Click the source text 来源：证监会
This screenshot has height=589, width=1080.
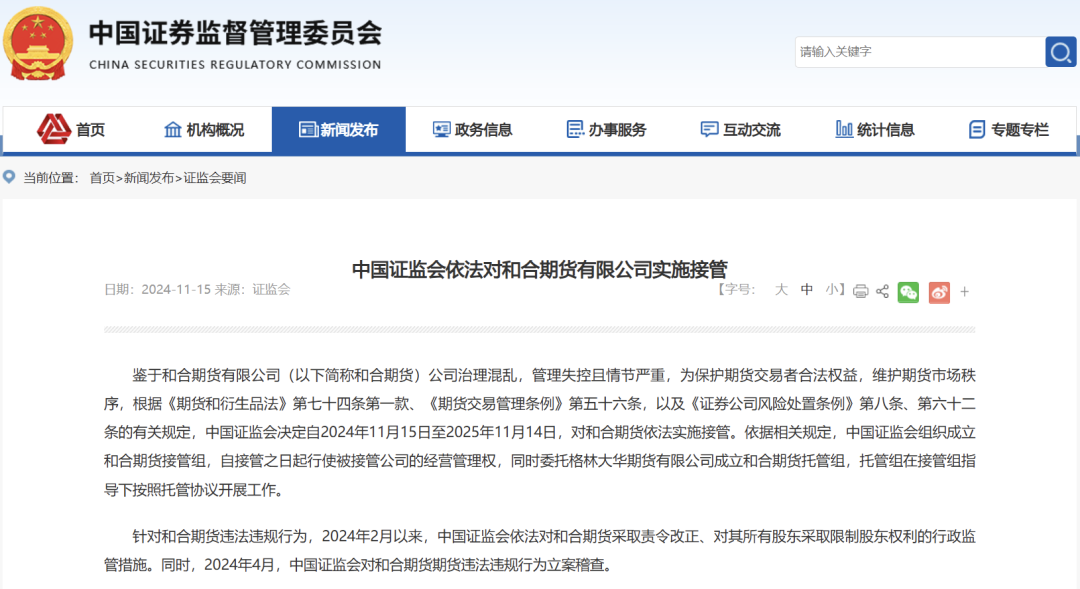tap(253, 289)
